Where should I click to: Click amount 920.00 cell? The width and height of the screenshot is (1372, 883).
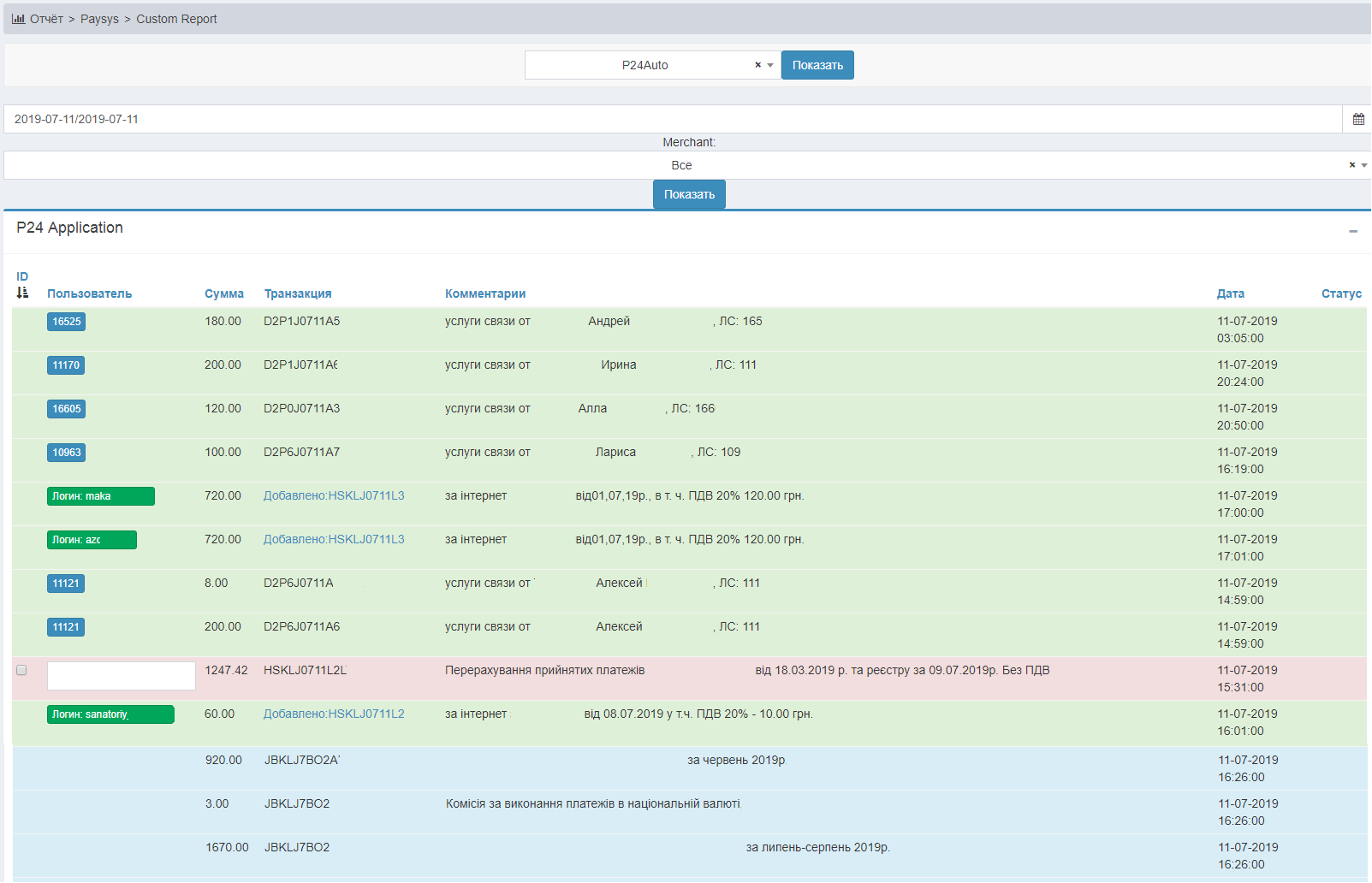[223, 760]
